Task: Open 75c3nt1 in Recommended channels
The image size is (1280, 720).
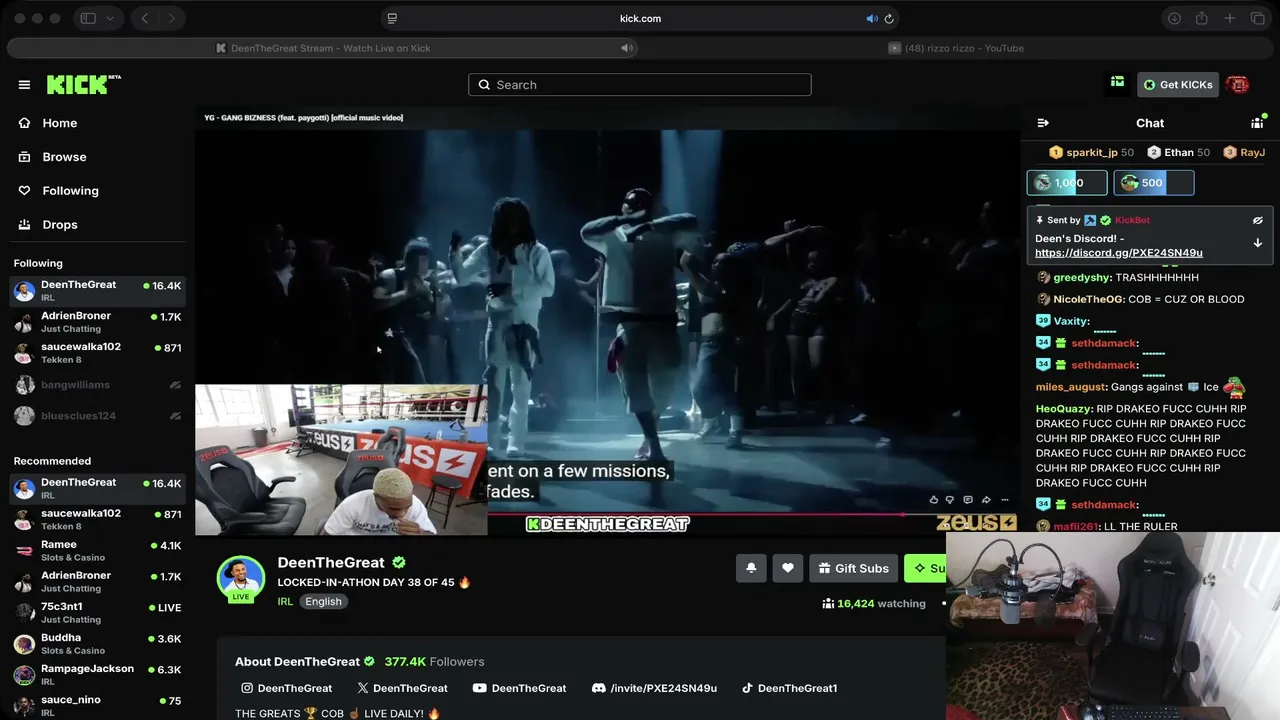Action: click(97, 613)
